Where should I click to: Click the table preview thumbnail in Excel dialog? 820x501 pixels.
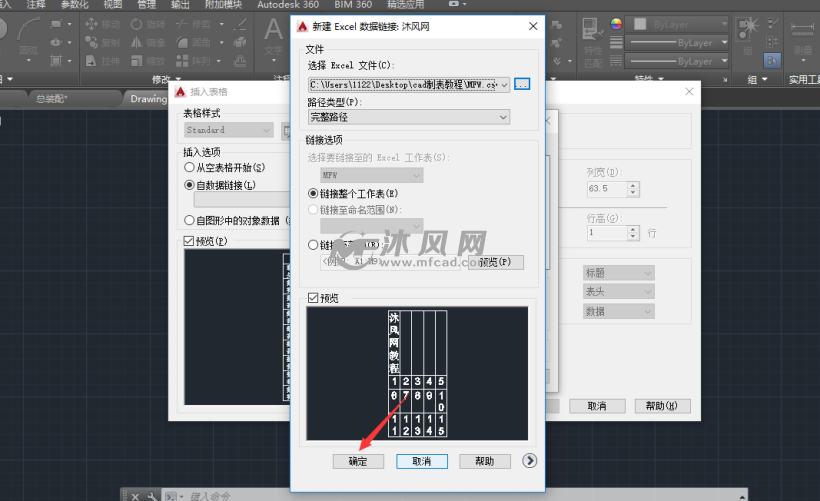[417, 373]
